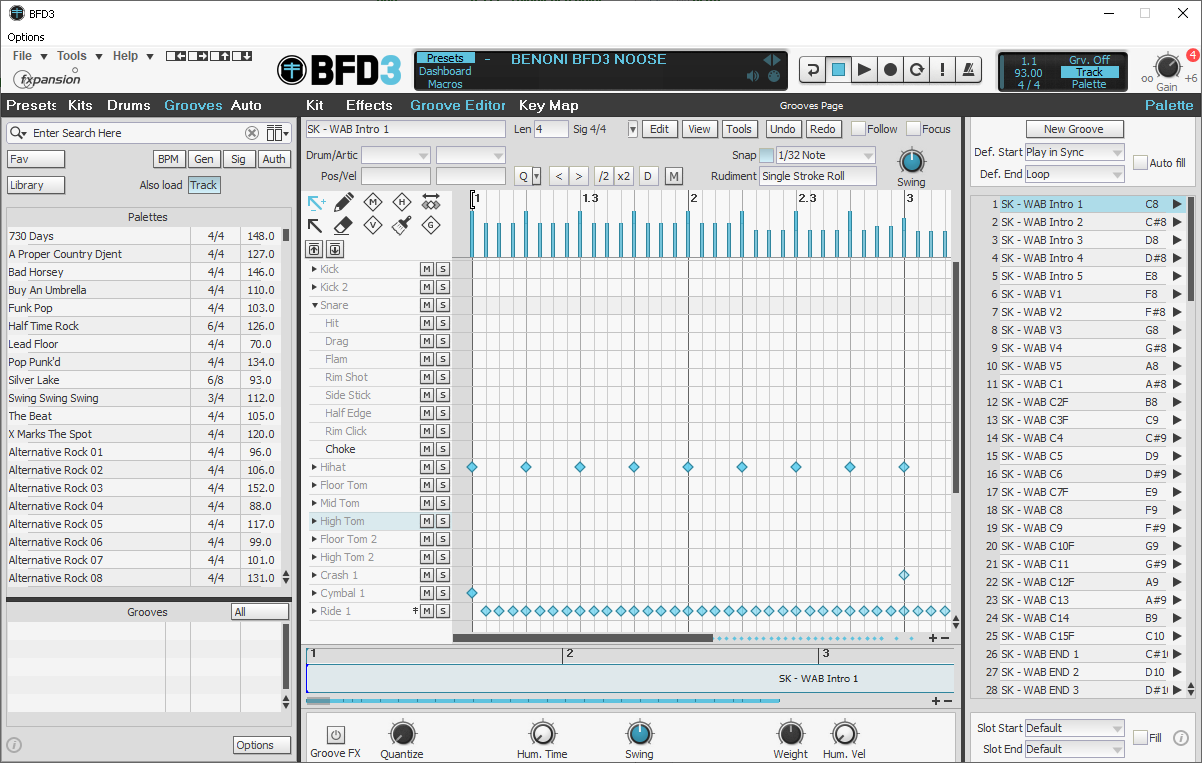Viewport: 1202px width, 763px height.
Task: Enable the Focus checkbox
Action: [913, 129]
